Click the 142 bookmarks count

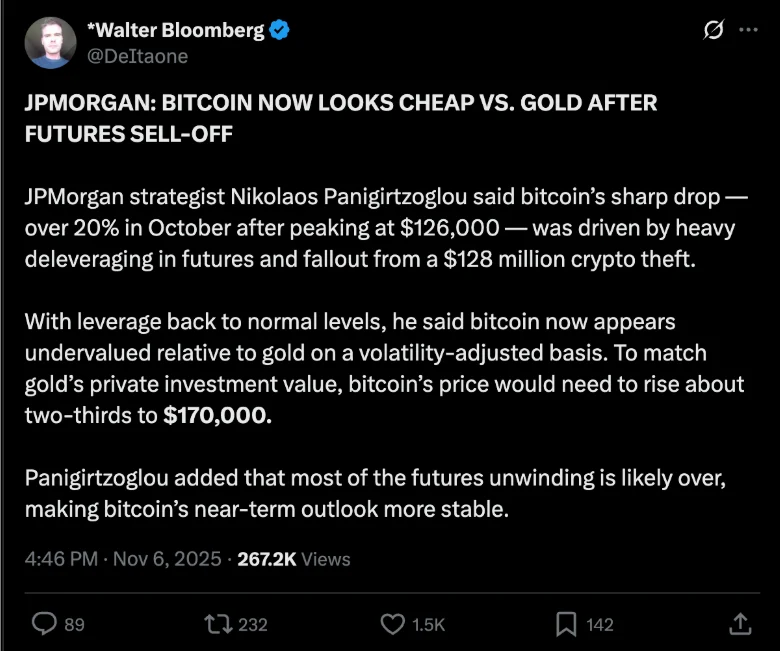pos(600,624)
